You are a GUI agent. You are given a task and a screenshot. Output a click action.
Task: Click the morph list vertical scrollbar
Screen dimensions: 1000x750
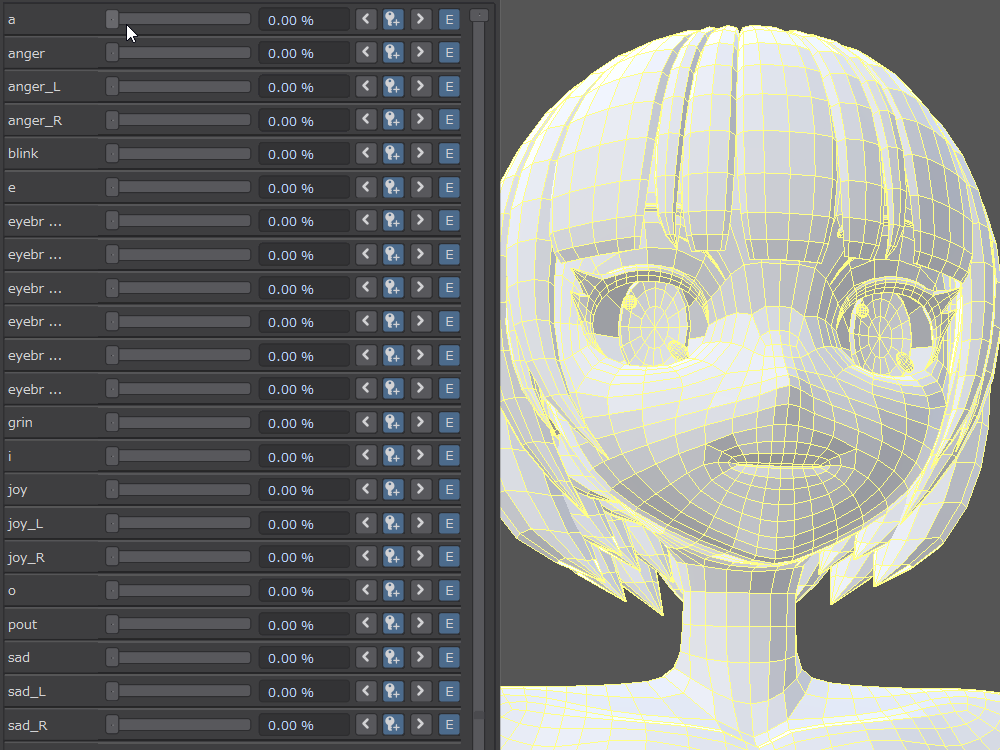(478, 360)
